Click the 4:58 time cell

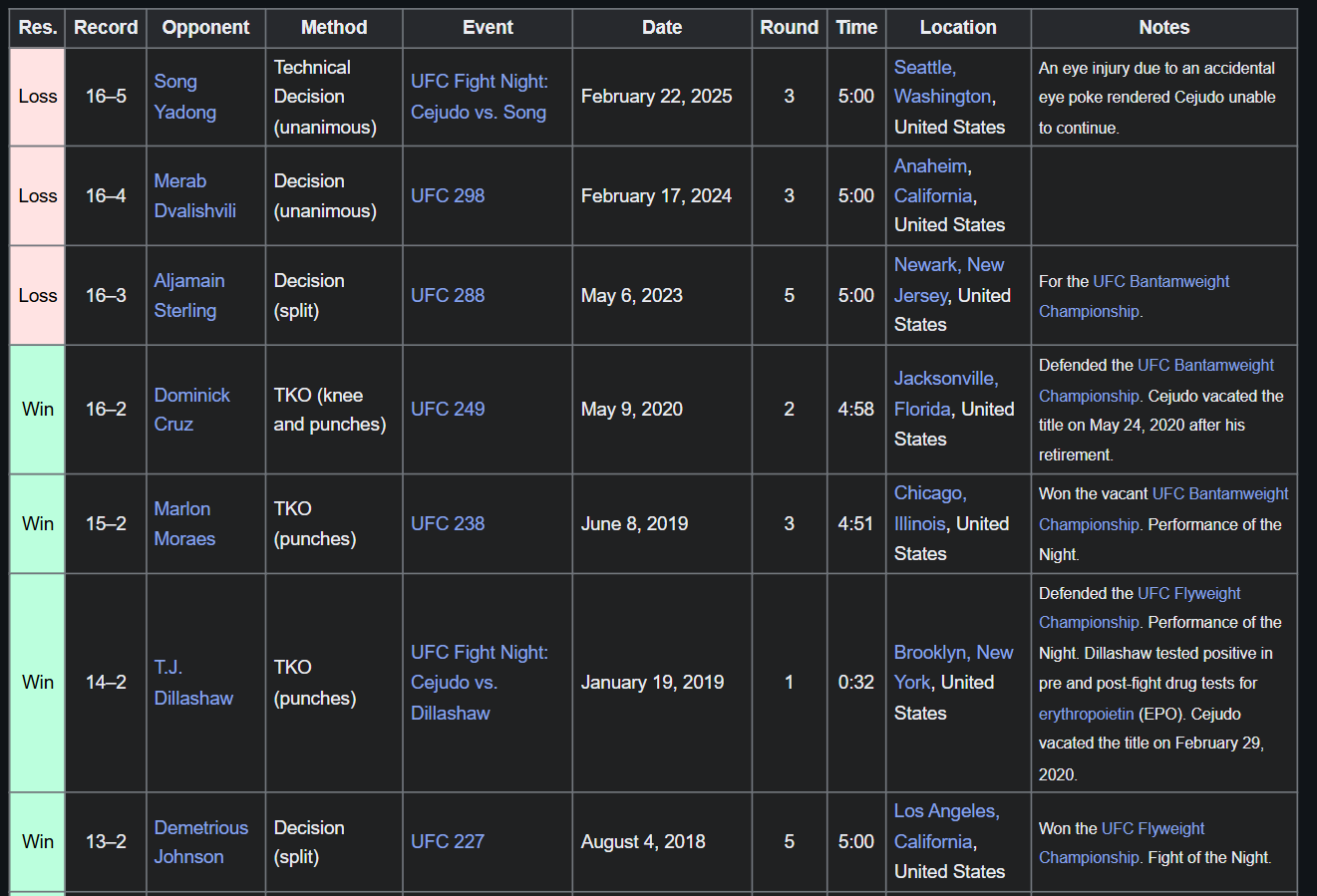pos(856,409)
